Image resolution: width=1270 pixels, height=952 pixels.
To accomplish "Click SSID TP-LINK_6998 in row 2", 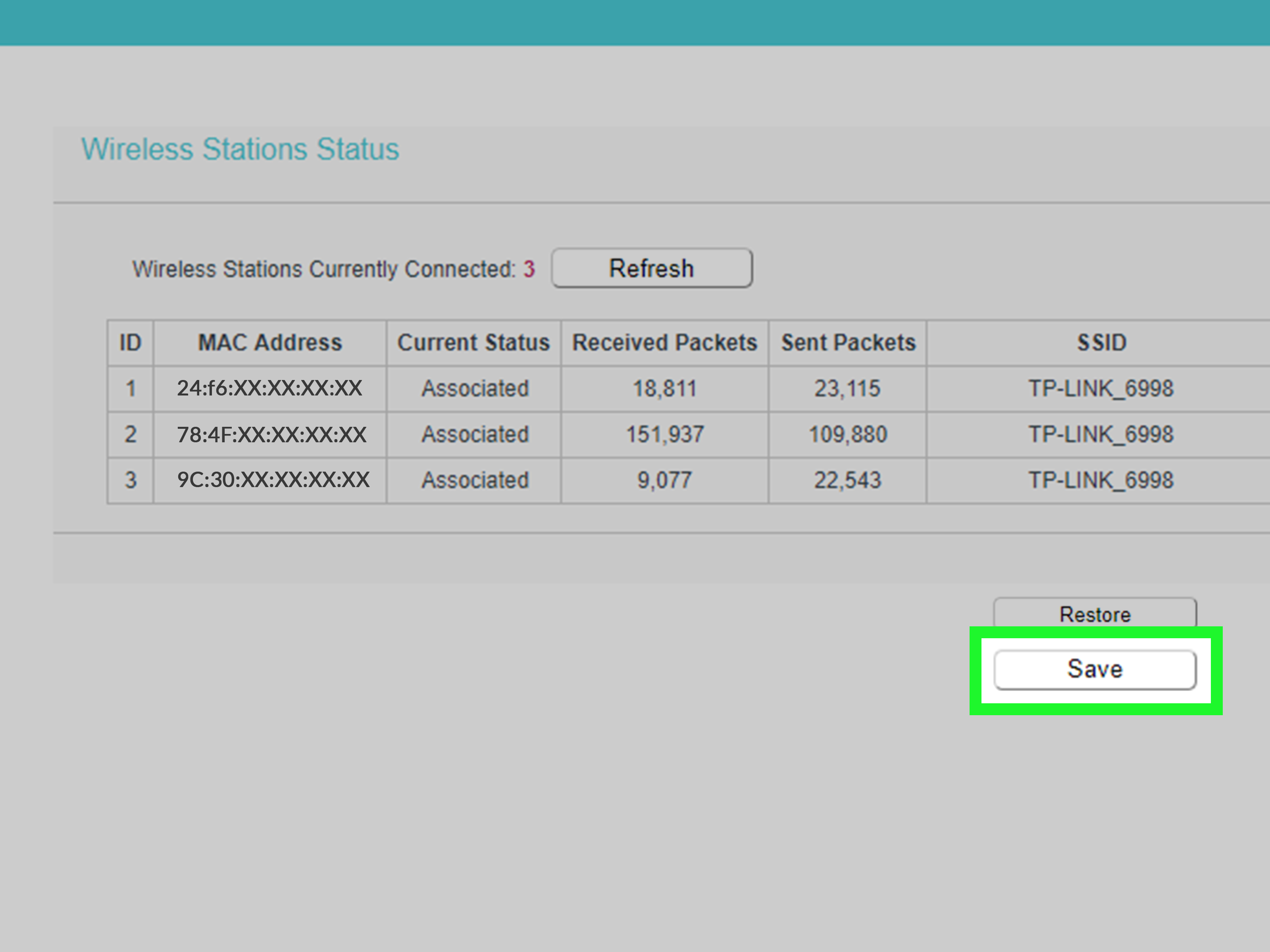I will pos(1101,434).
